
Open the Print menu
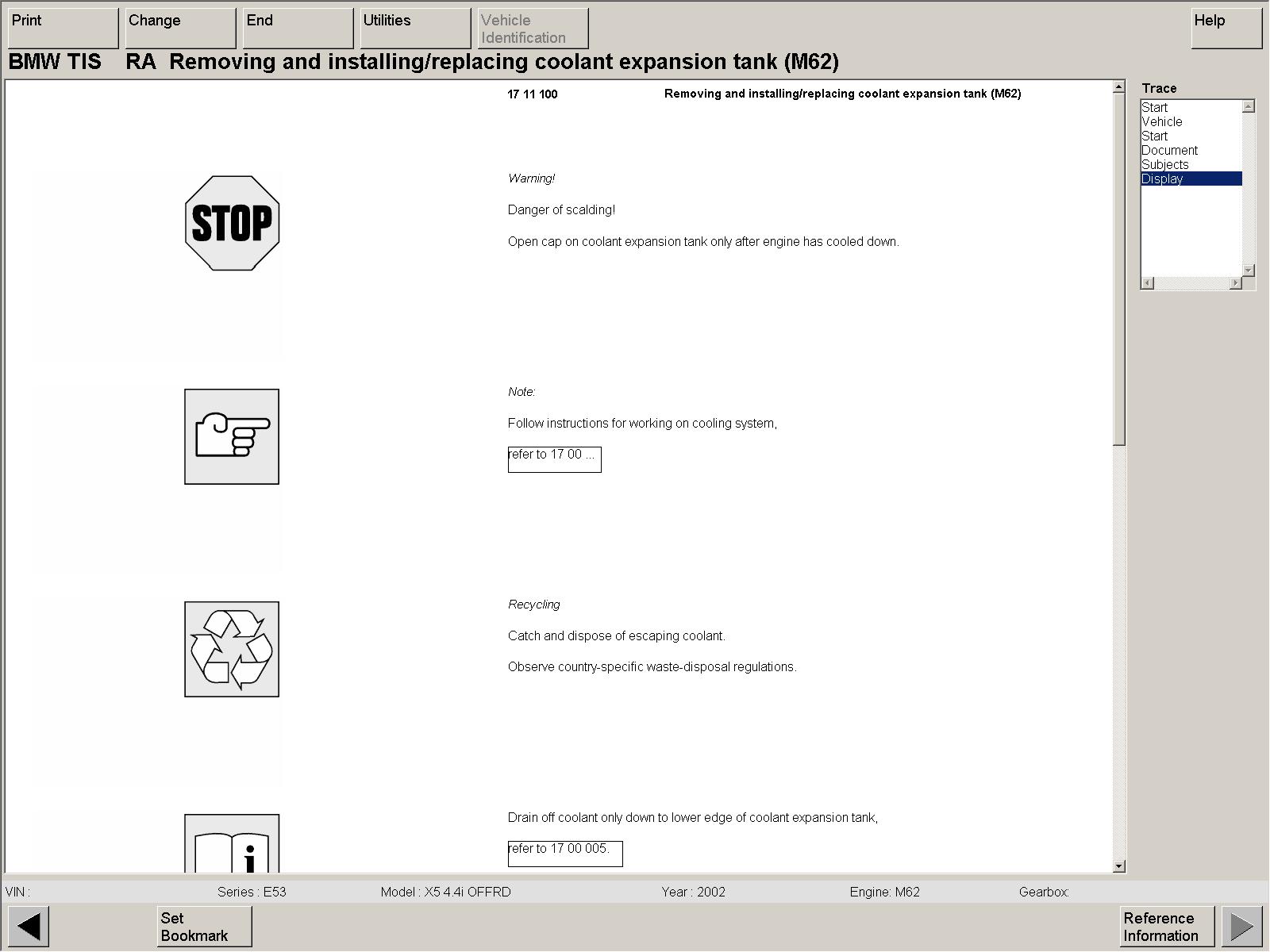(x=63, y=29)
